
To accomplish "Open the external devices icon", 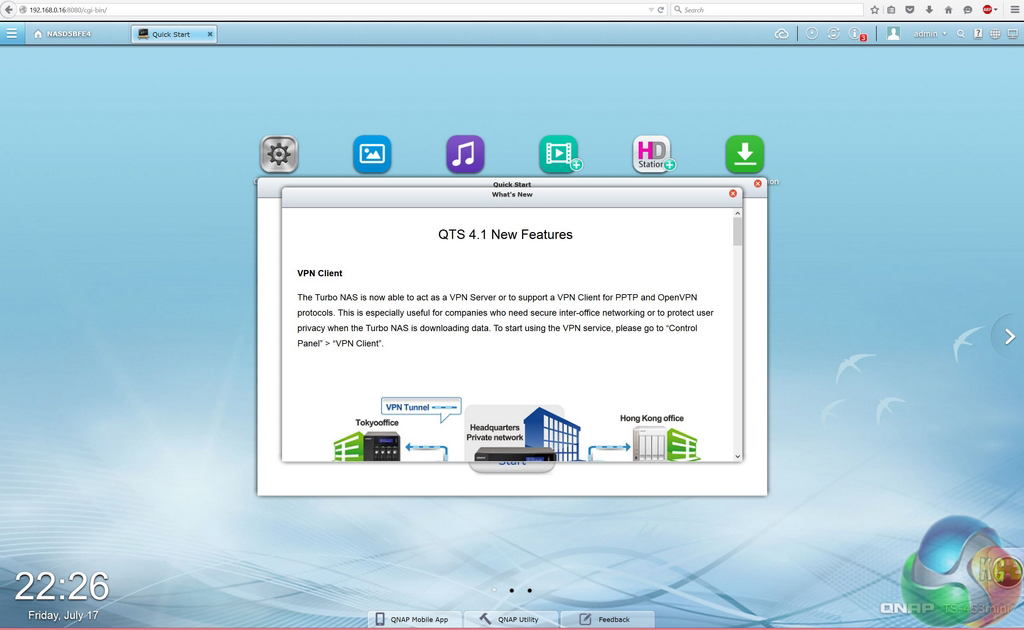I will pos(833,33).
